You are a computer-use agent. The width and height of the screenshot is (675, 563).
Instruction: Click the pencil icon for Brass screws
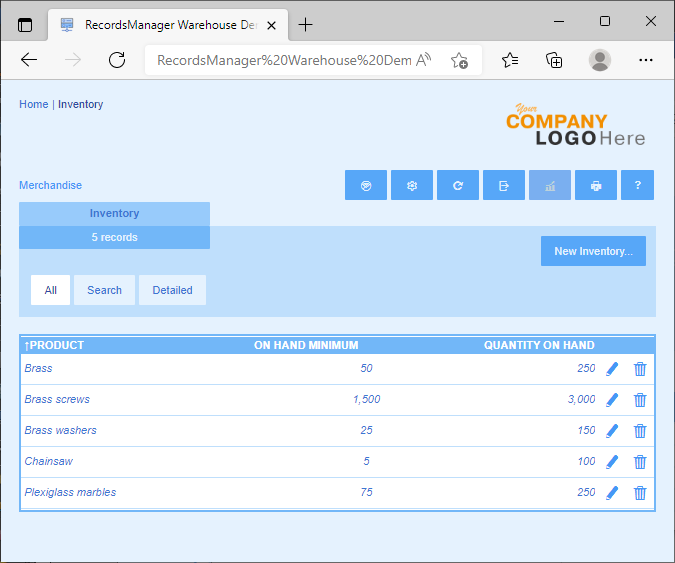[612, 400]
